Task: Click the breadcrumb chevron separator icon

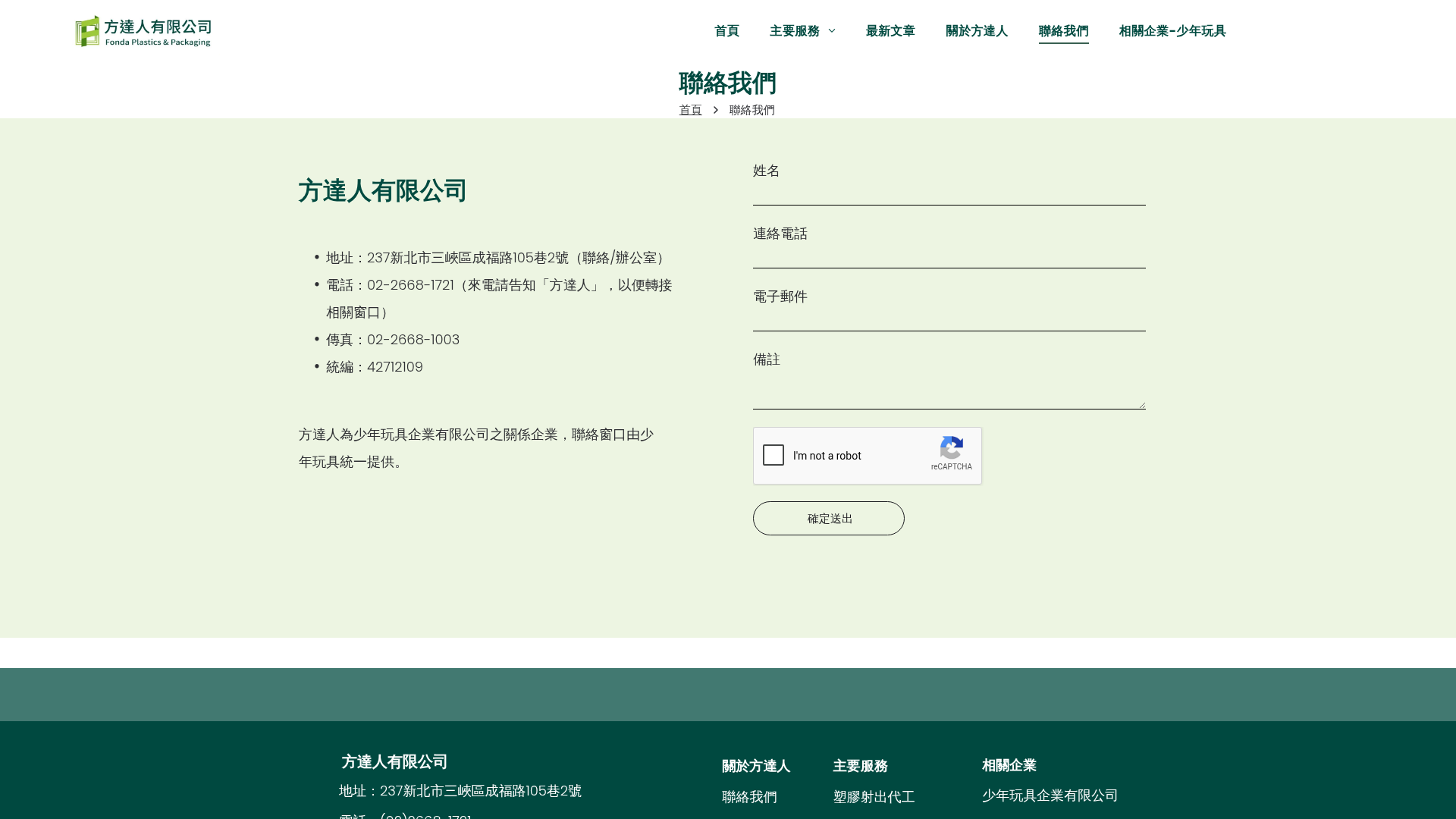Action: [x=715, y=110]
